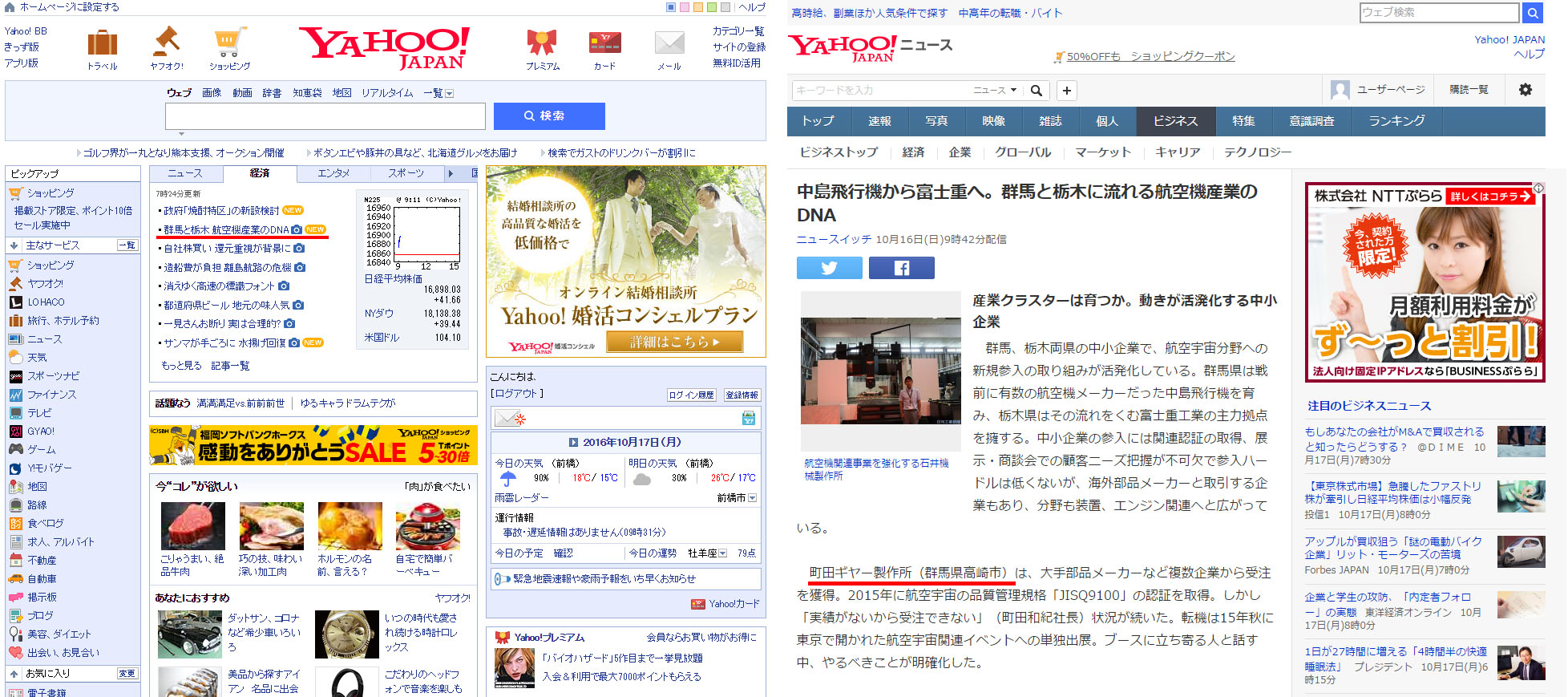Viewport: 1568px width, 697px height.
Task: Open the テクノロジー business sub-tab
Action: (1257, 152)
